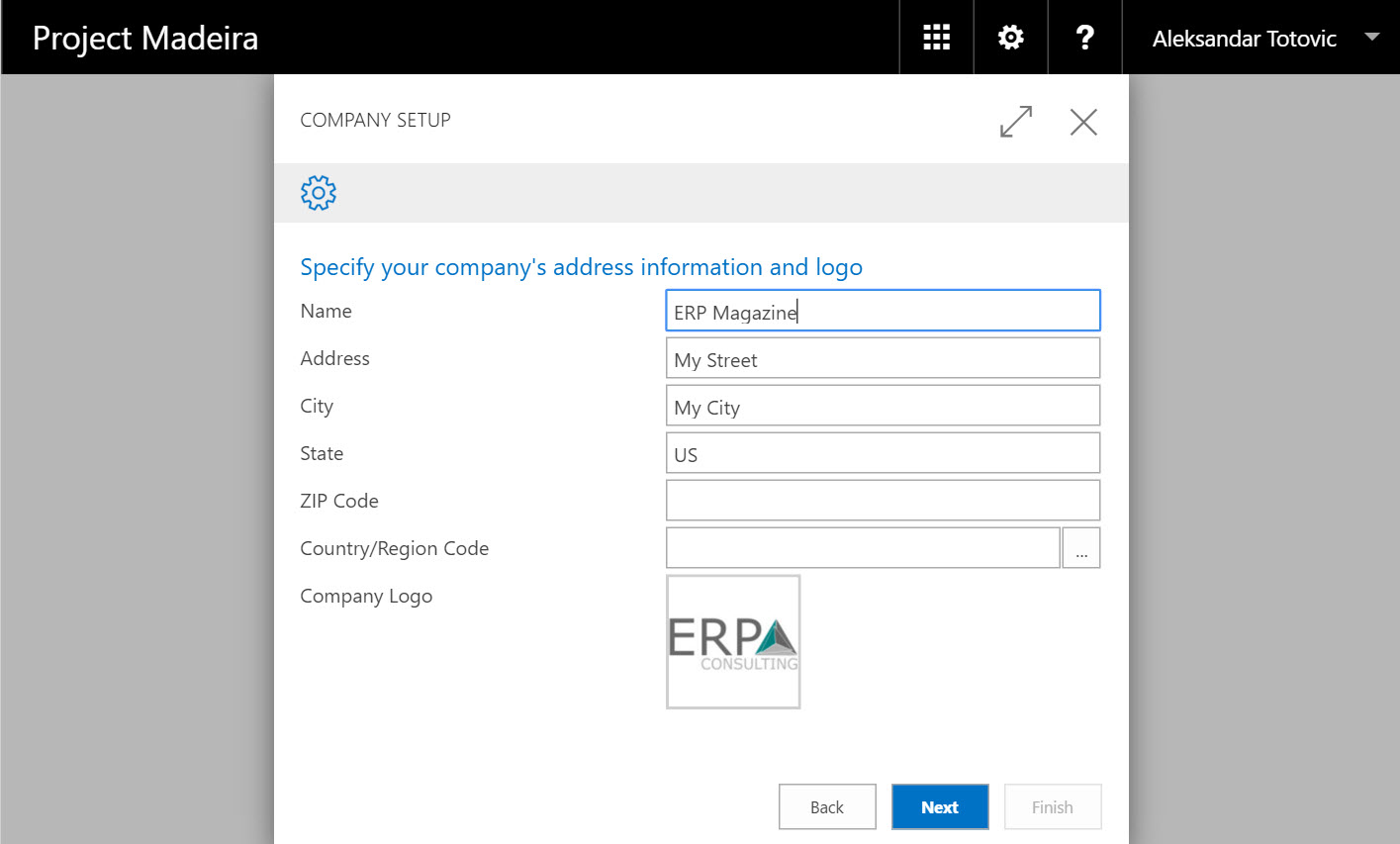Click the help question mark icon

point(1084,38)
